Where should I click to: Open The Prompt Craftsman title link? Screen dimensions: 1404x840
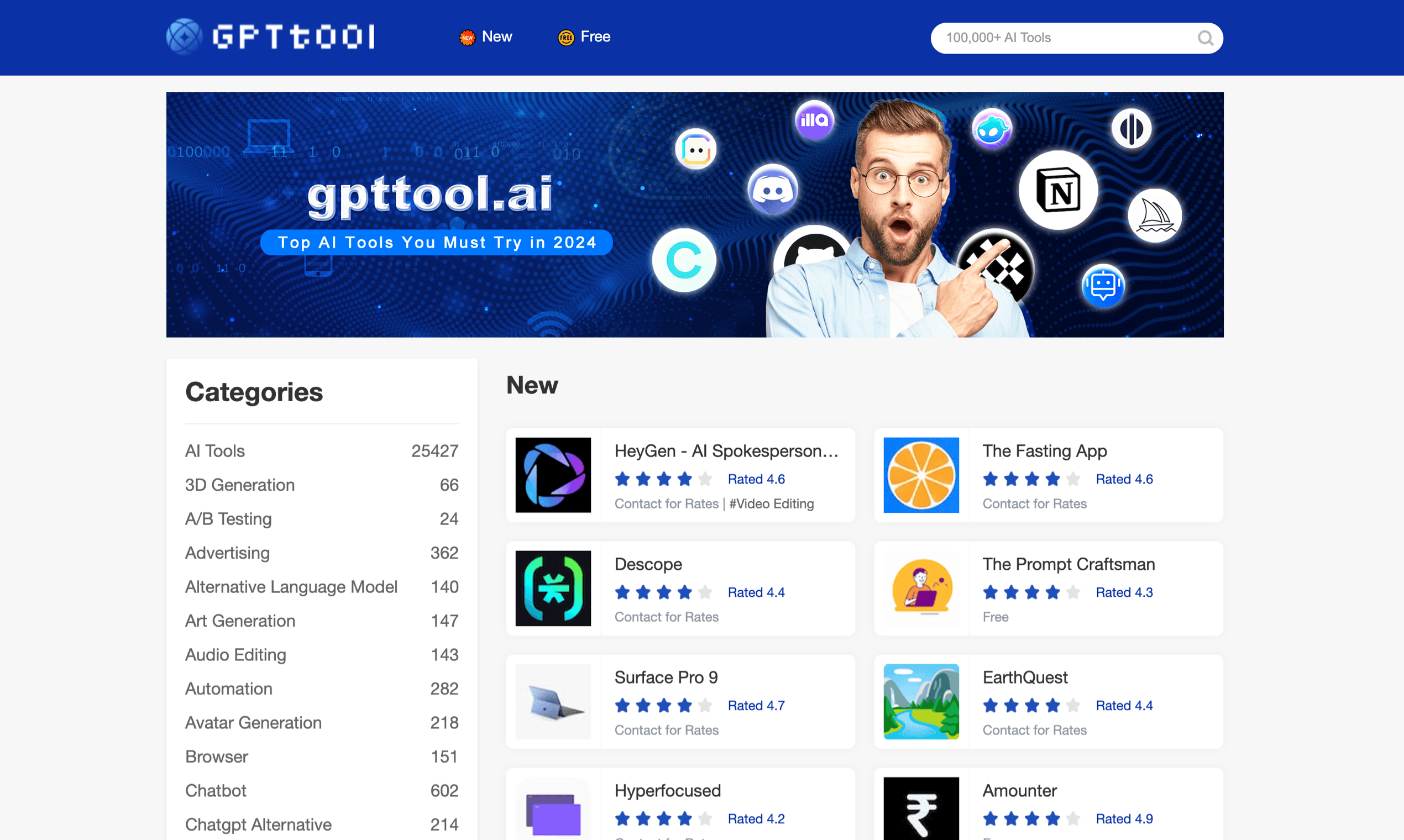point(1068,564)
